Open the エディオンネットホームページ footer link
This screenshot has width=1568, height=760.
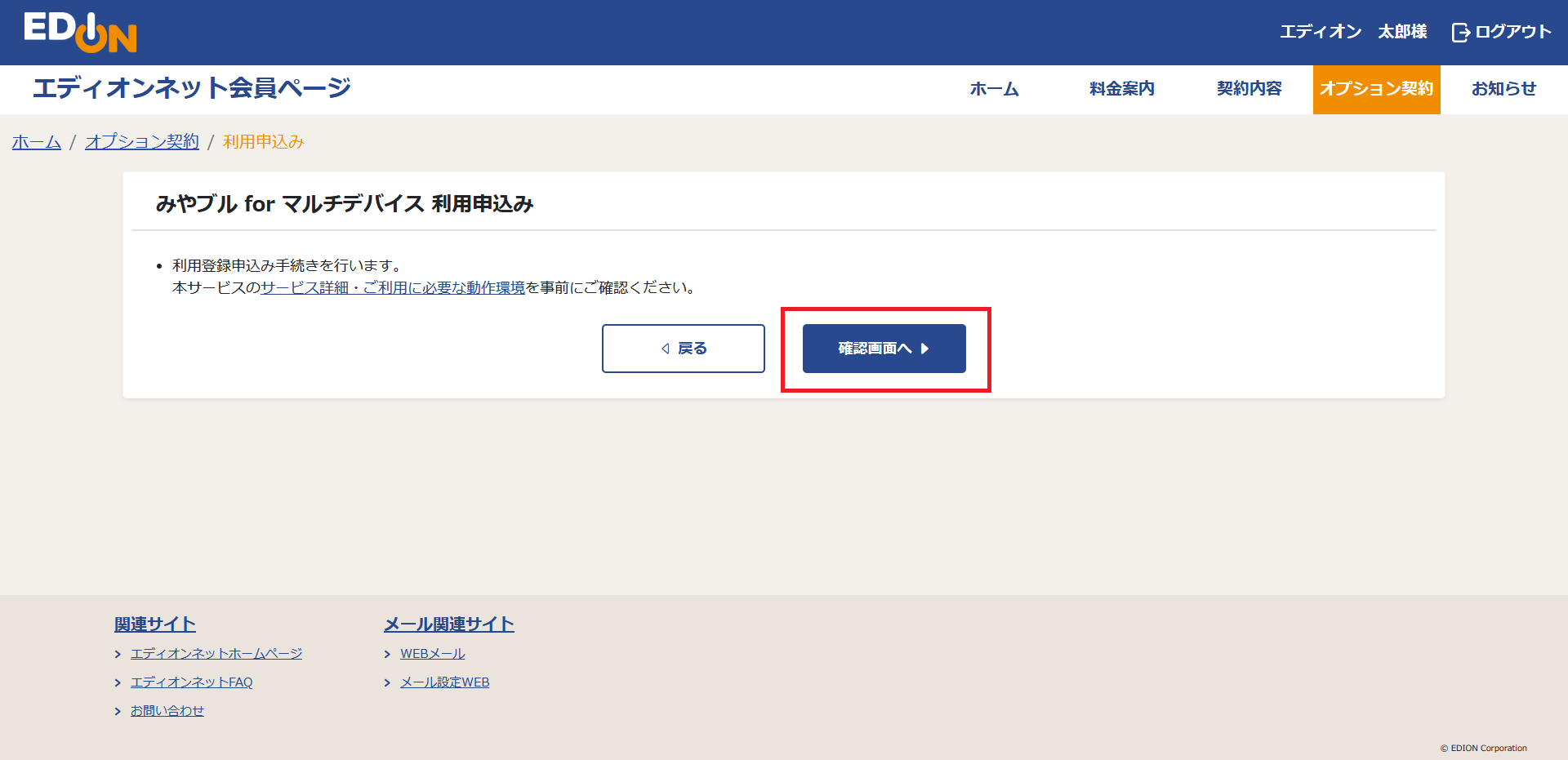pos(216,653)
